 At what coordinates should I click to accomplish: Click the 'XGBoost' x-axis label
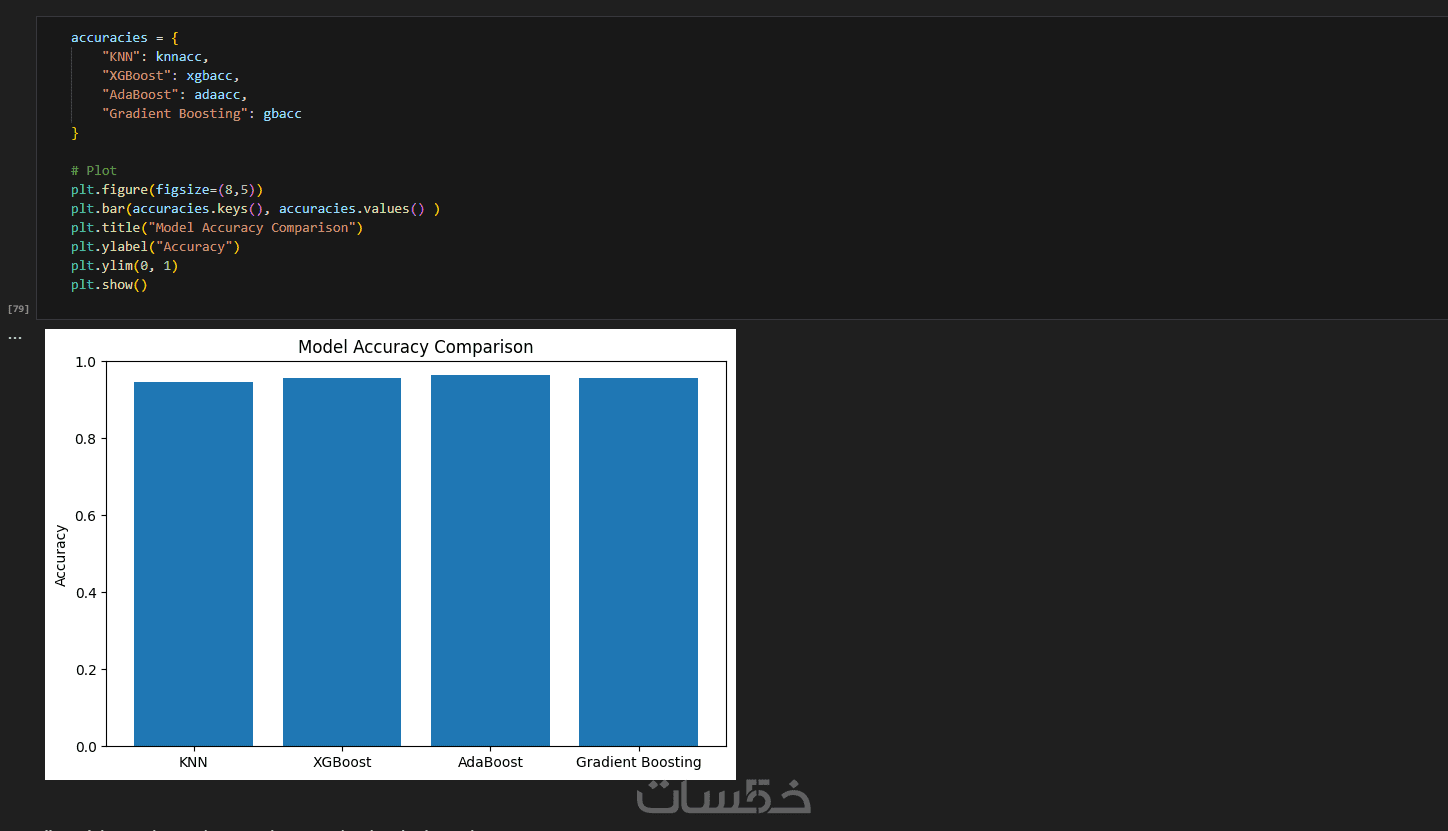342,762
